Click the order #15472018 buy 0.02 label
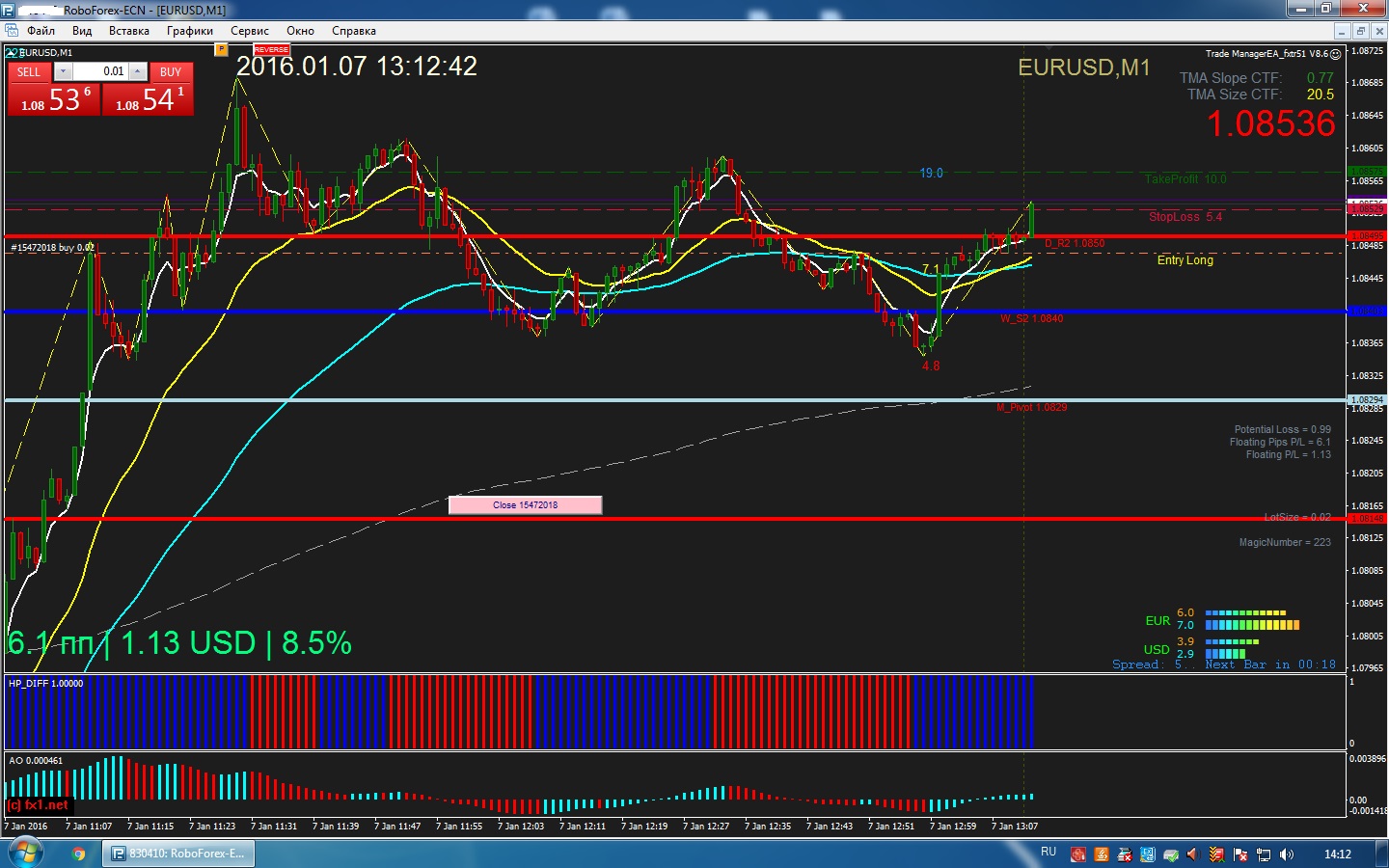The width and height of the screenshot is (1389, 868). [x=52, y=248]
